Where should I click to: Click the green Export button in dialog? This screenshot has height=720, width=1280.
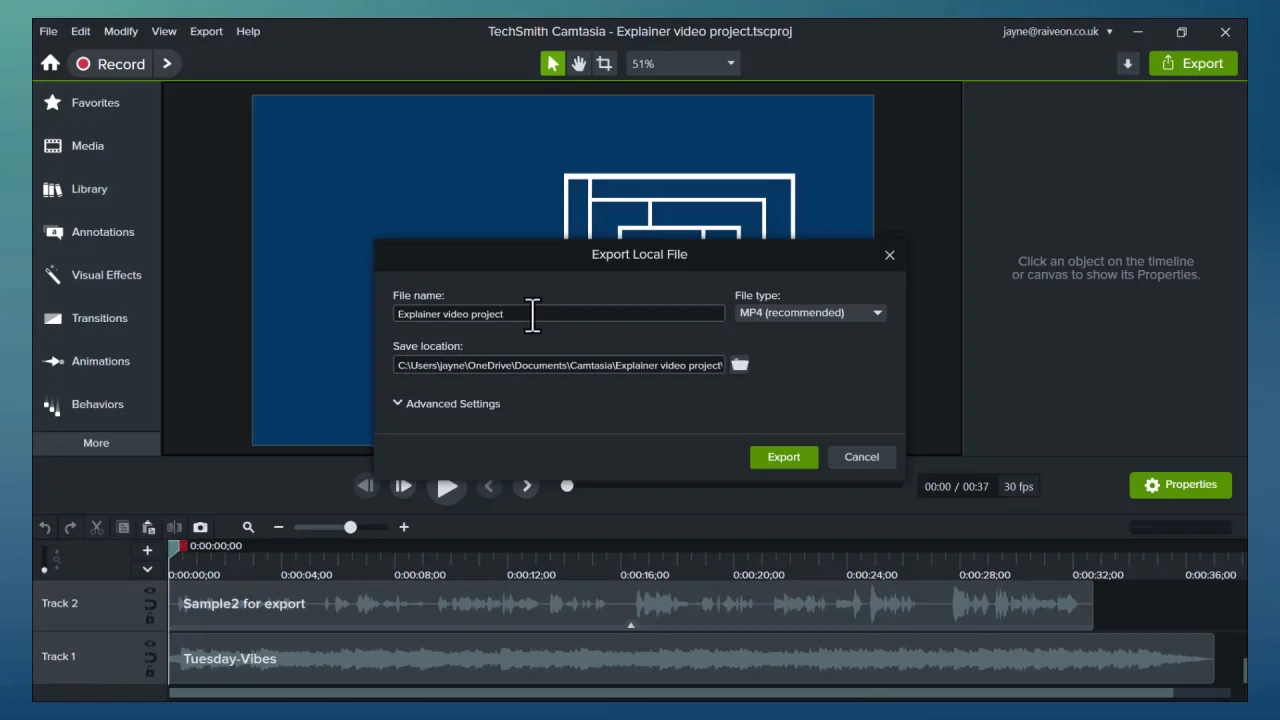click(784, 457)
